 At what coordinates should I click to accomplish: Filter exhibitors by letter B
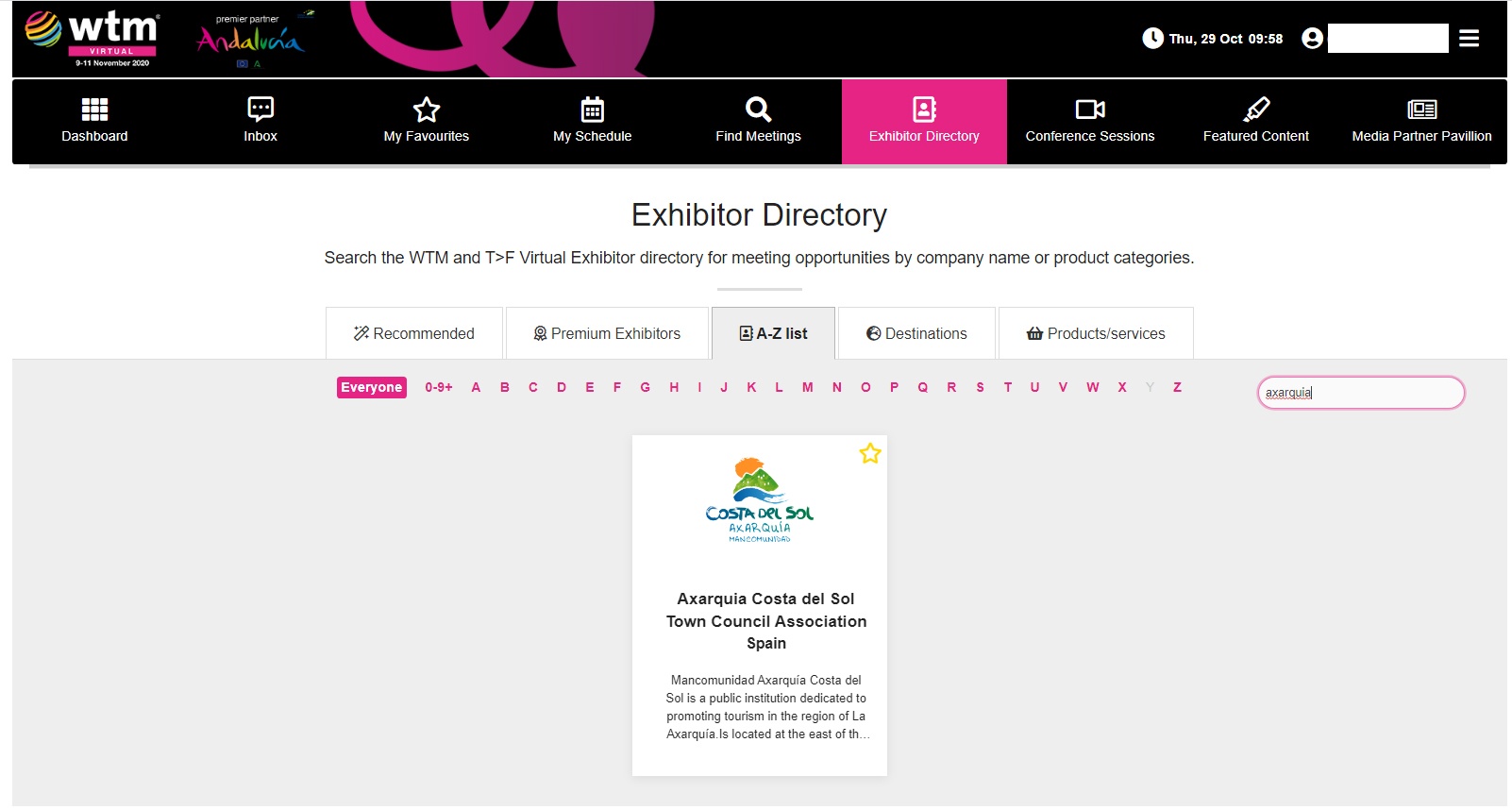[505, 387]
